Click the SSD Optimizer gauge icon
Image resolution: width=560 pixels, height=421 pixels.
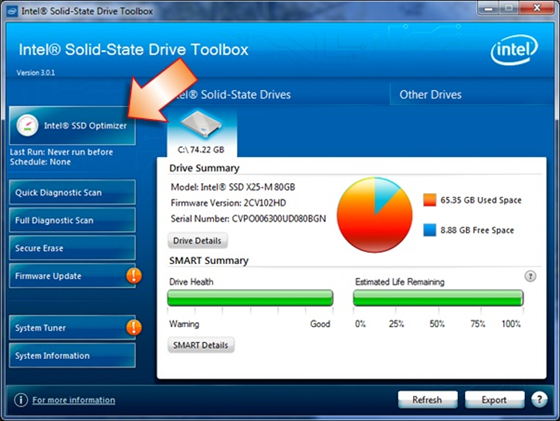click(x=27, y=125)
